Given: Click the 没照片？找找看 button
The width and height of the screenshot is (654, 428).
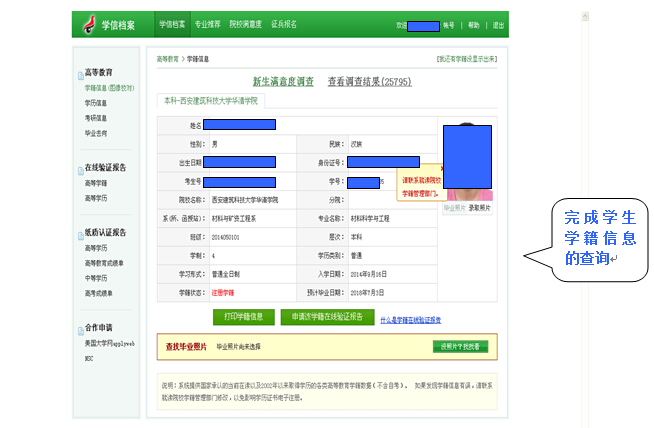Looking at the screenshot, I should click(460, 347).
